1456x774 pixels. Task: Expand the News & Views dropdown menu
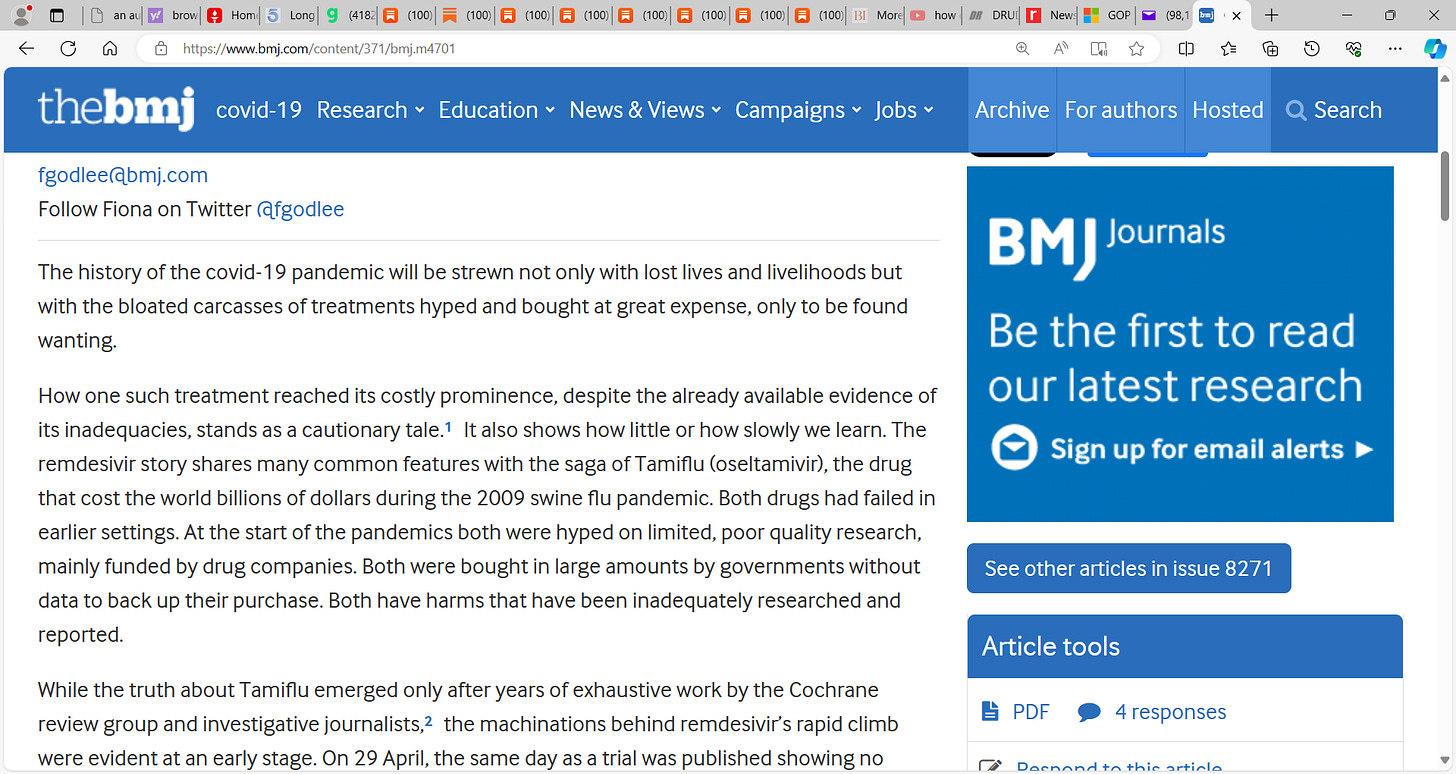point(645,110)
